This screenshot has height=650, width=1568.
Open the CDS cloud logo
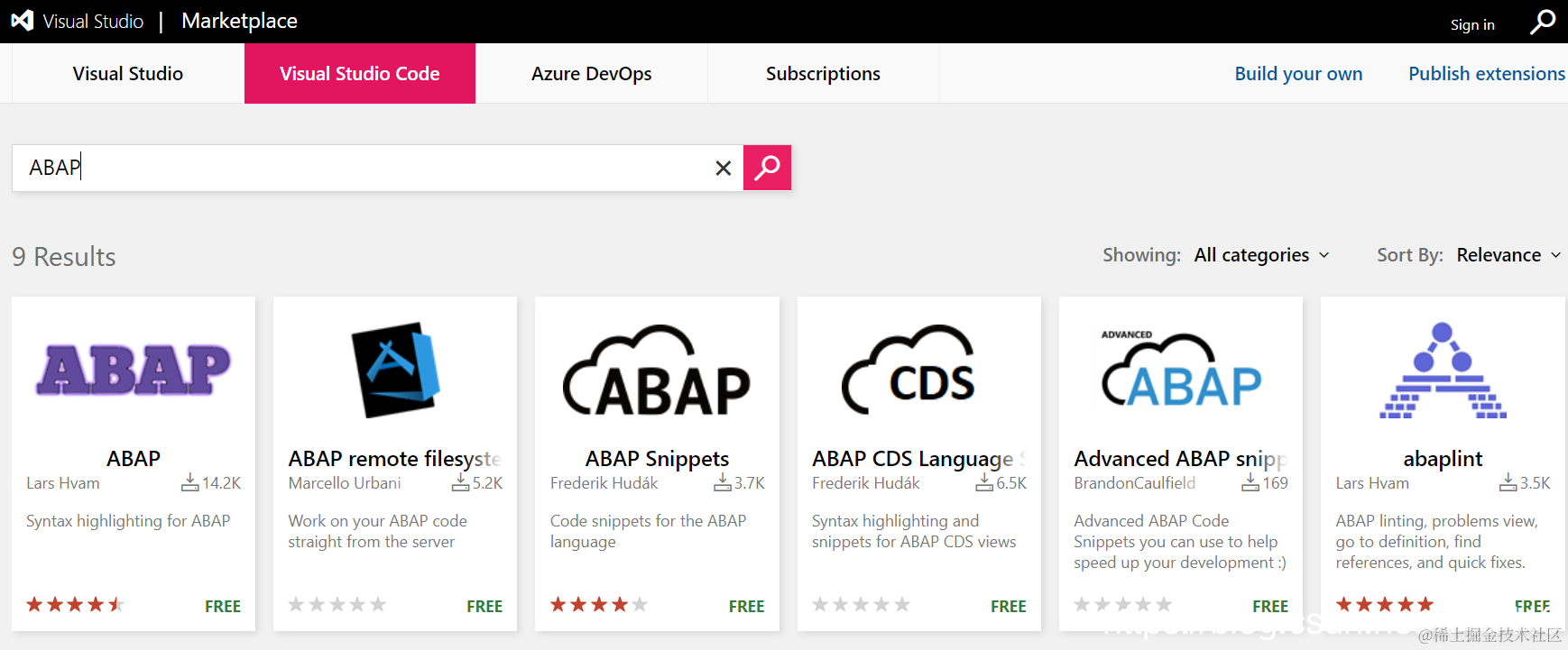point(909,370)
